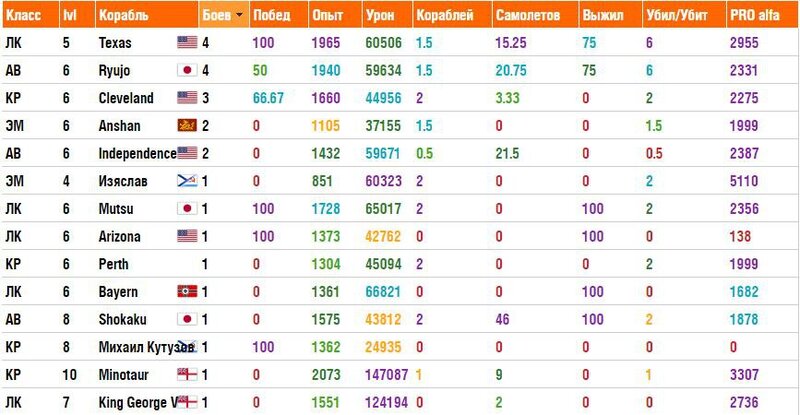Select the Shokaku ship name
800x415 pixels.
tap(122, 319)
